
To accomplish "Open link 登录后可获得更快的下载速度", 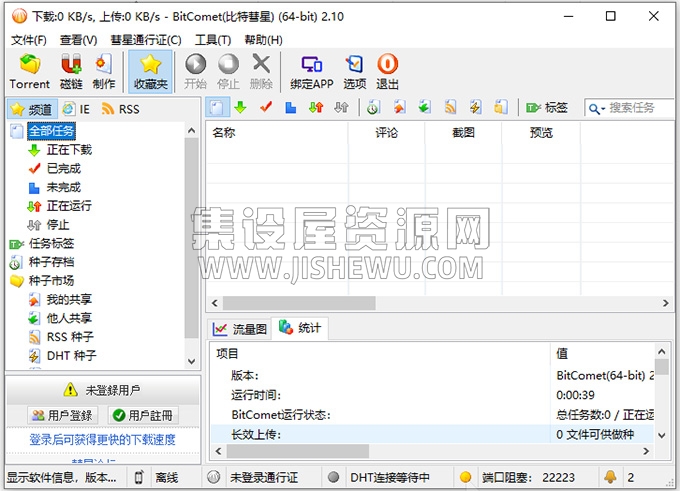I will coord(102,440).
